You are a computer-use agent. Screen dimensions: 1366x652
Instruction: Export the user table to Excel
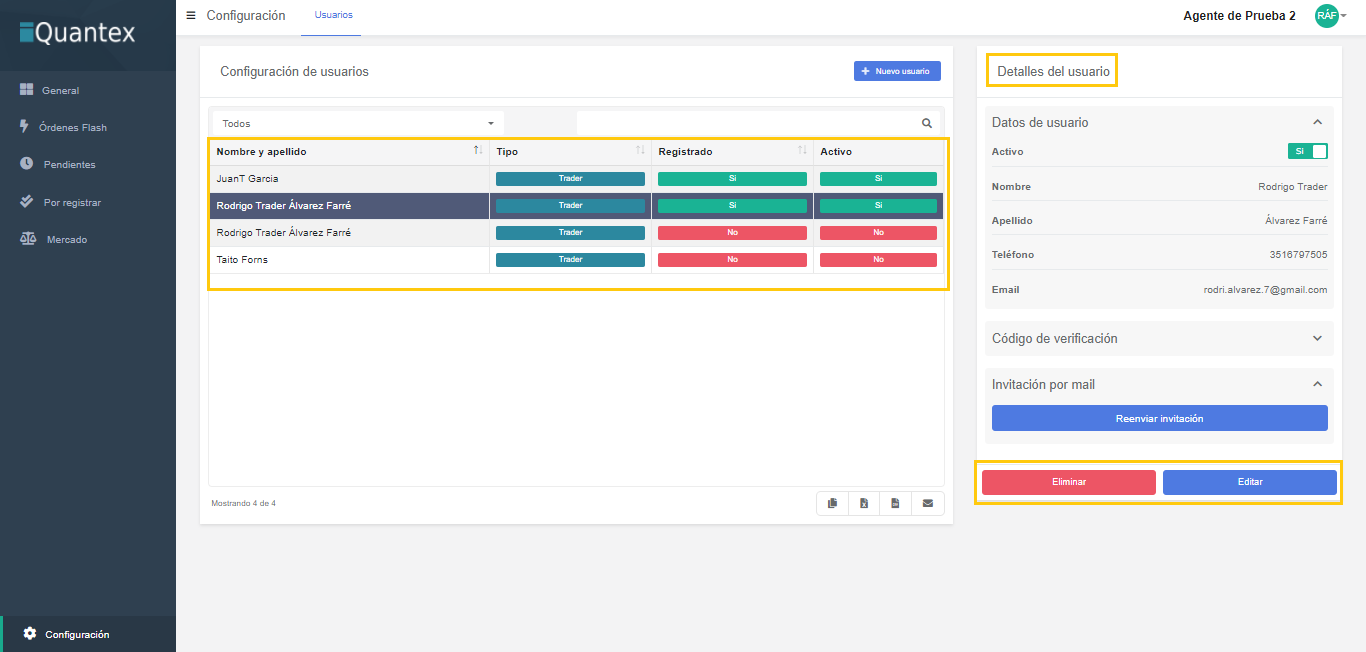click(864, 503)
